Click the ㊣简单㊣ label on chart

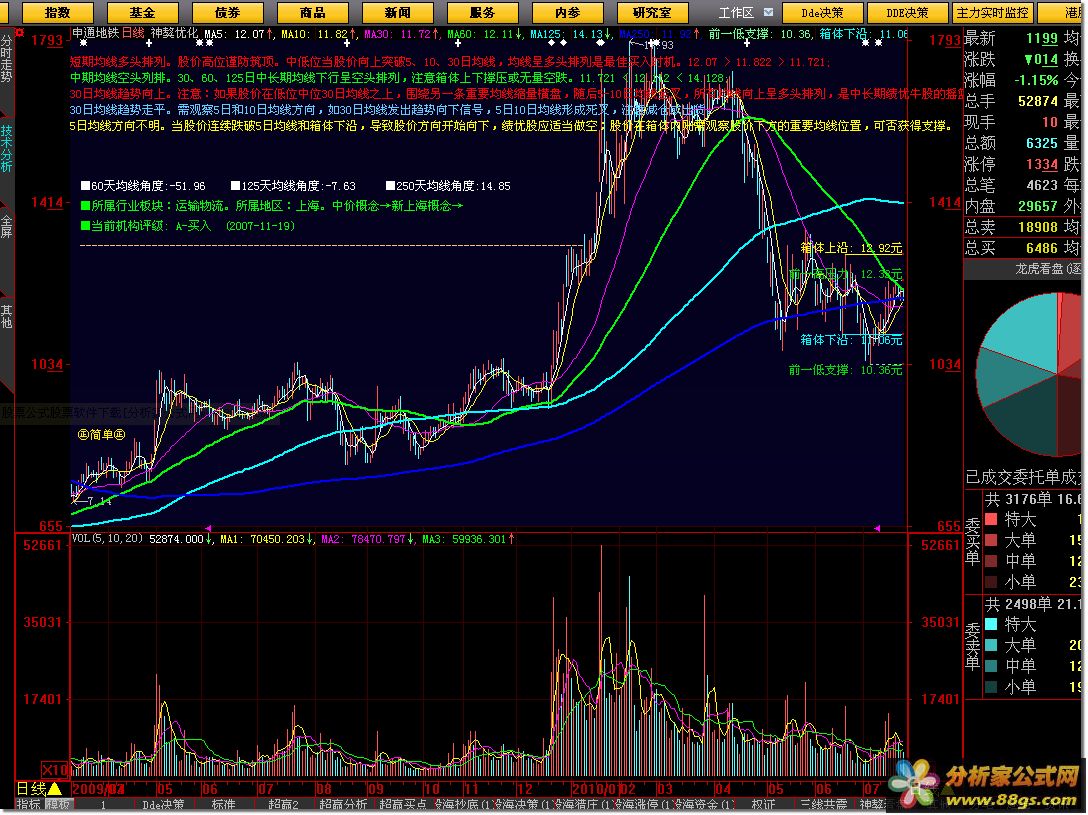101,435
